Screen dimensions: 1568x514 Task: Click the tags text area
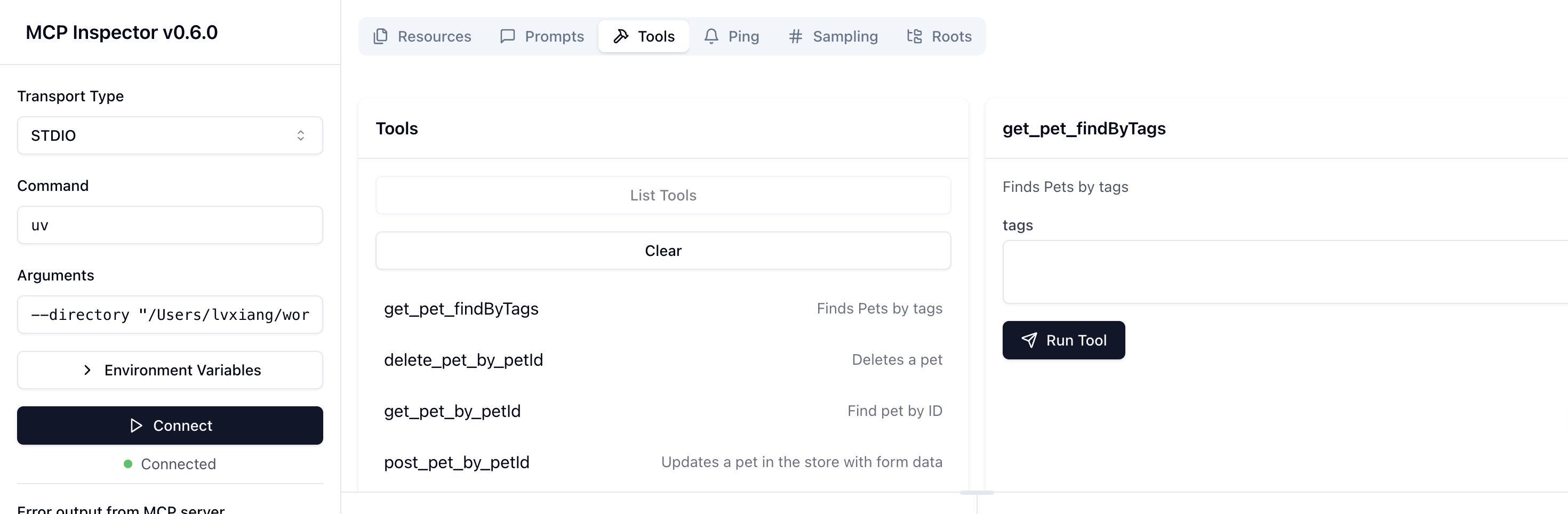(1285, 272)
